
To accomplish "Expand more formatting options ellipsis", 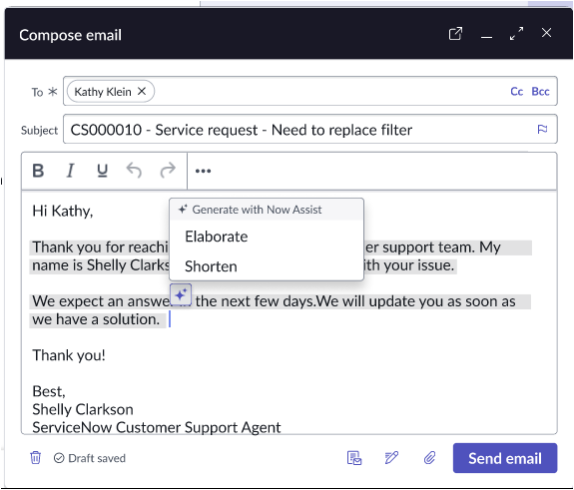I will (x=203, y=171).
